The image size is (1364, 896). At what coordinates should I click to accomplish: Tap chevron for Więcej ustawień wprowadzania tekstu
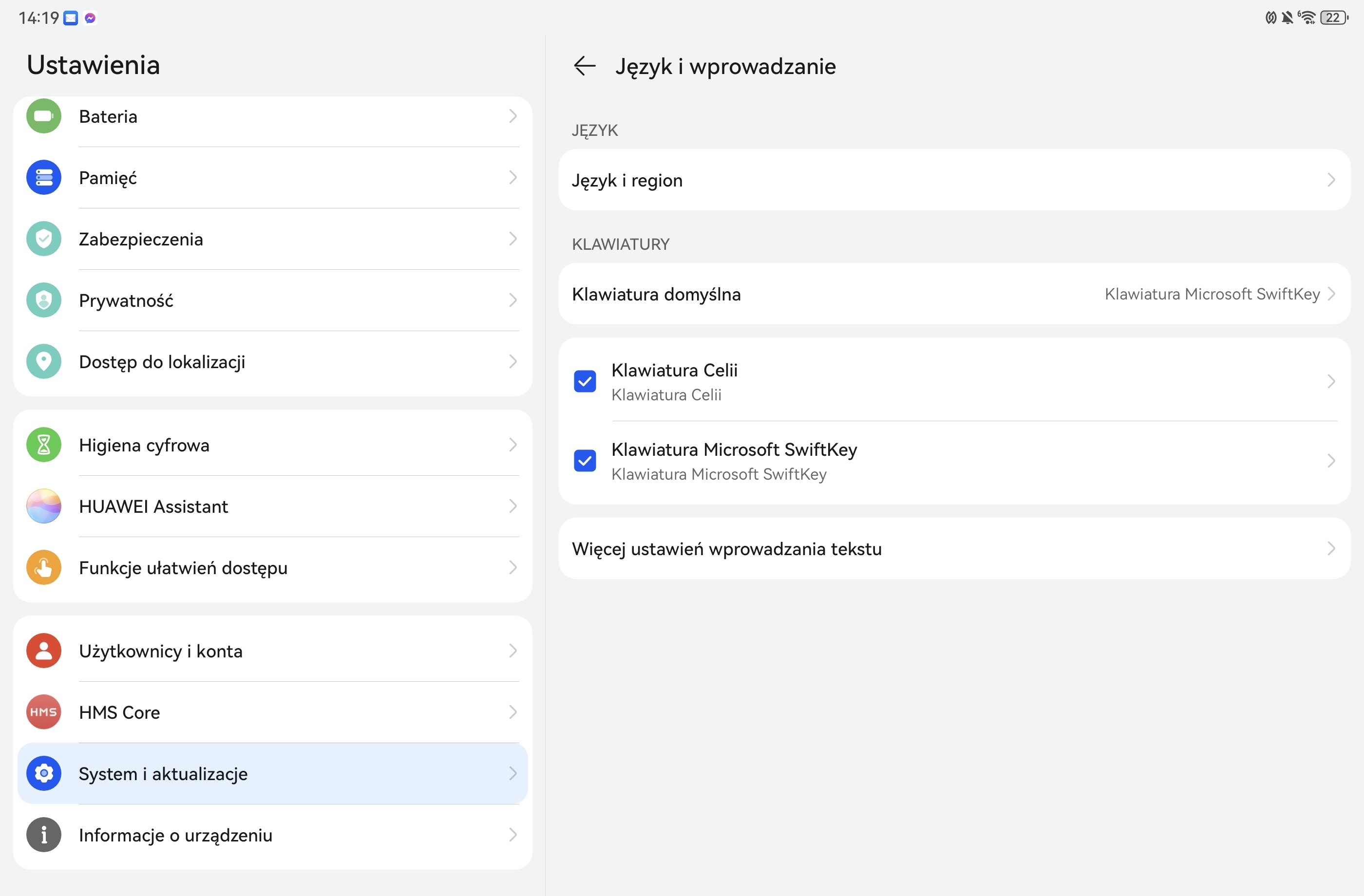click(x=1331, y=549)
